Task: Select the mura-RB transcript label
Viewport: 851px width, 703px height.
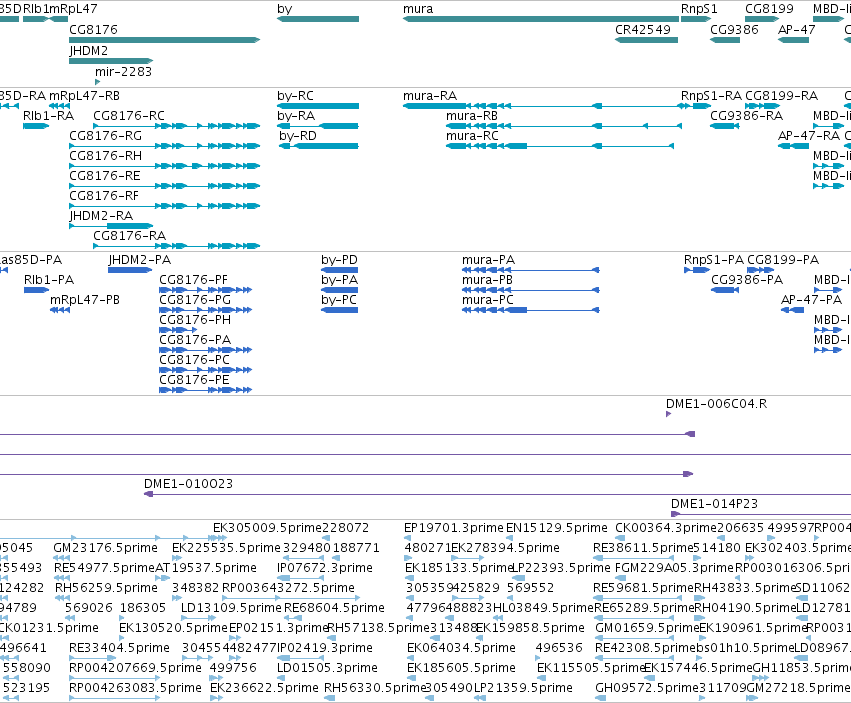Action: [472, 116]
